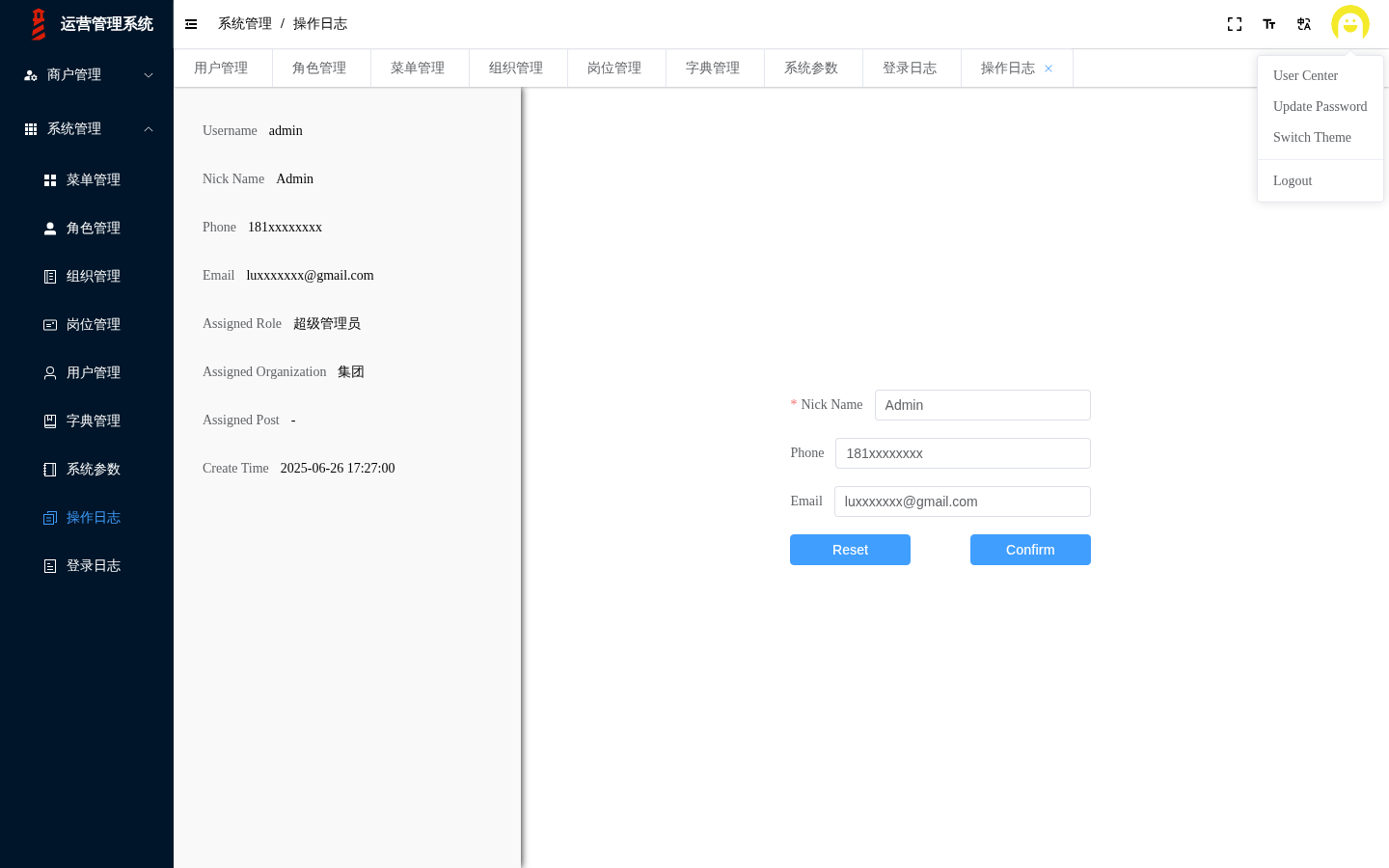Image resolution: width=1389 pixels, height=868 pixels.
Task: Open the 菜单管理 tab
Action: click(x=418, y=68)
